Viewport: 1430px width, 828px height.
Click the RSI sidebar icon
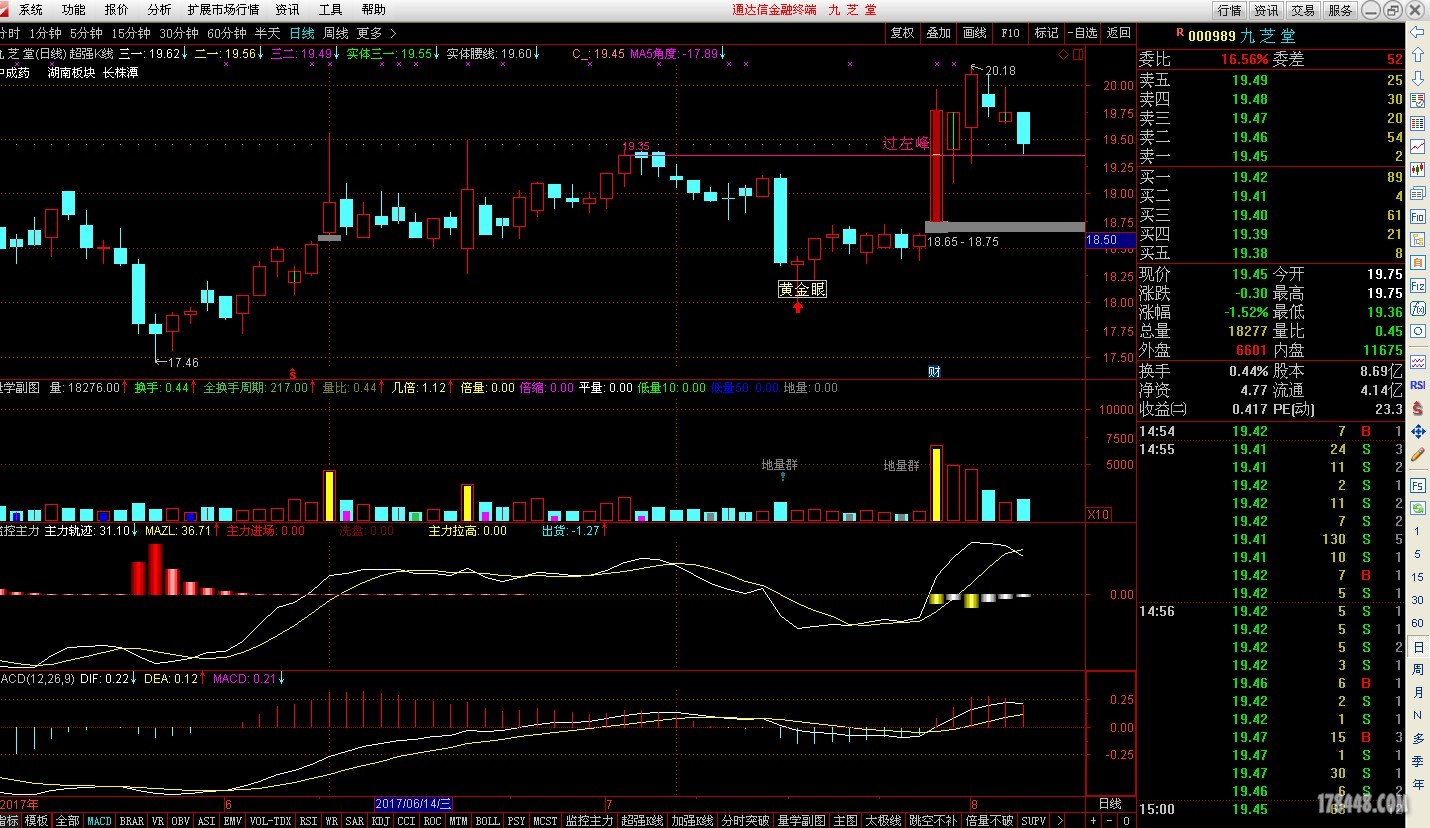[1418, 385]
